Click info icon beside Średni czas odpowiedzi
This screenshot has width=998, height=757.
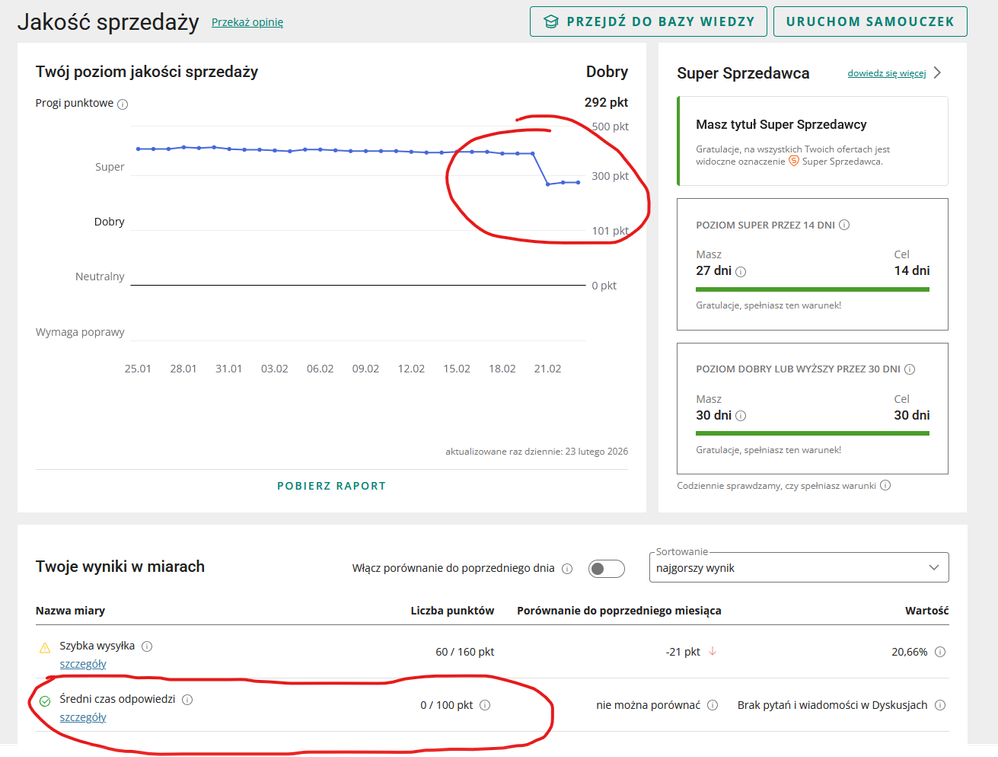pyautogui.click(x=187, y=700)
